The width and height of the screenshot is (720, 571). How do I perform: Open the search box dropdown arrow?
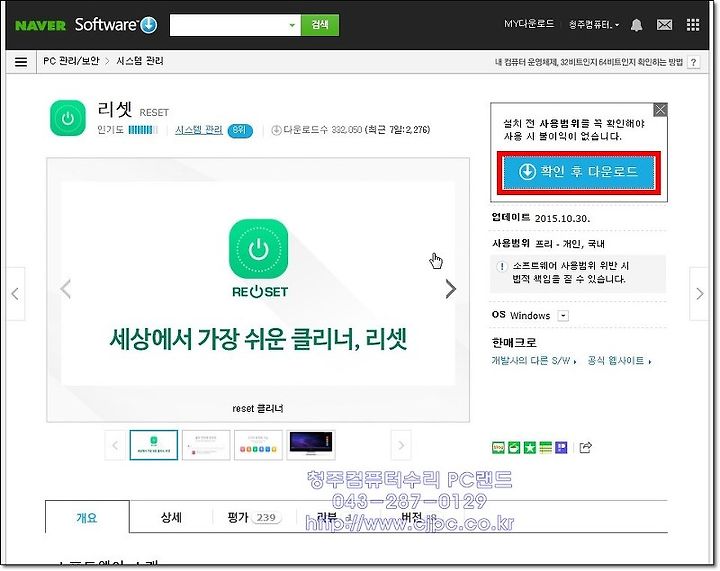pyautogui.click(x=292, y=25)
